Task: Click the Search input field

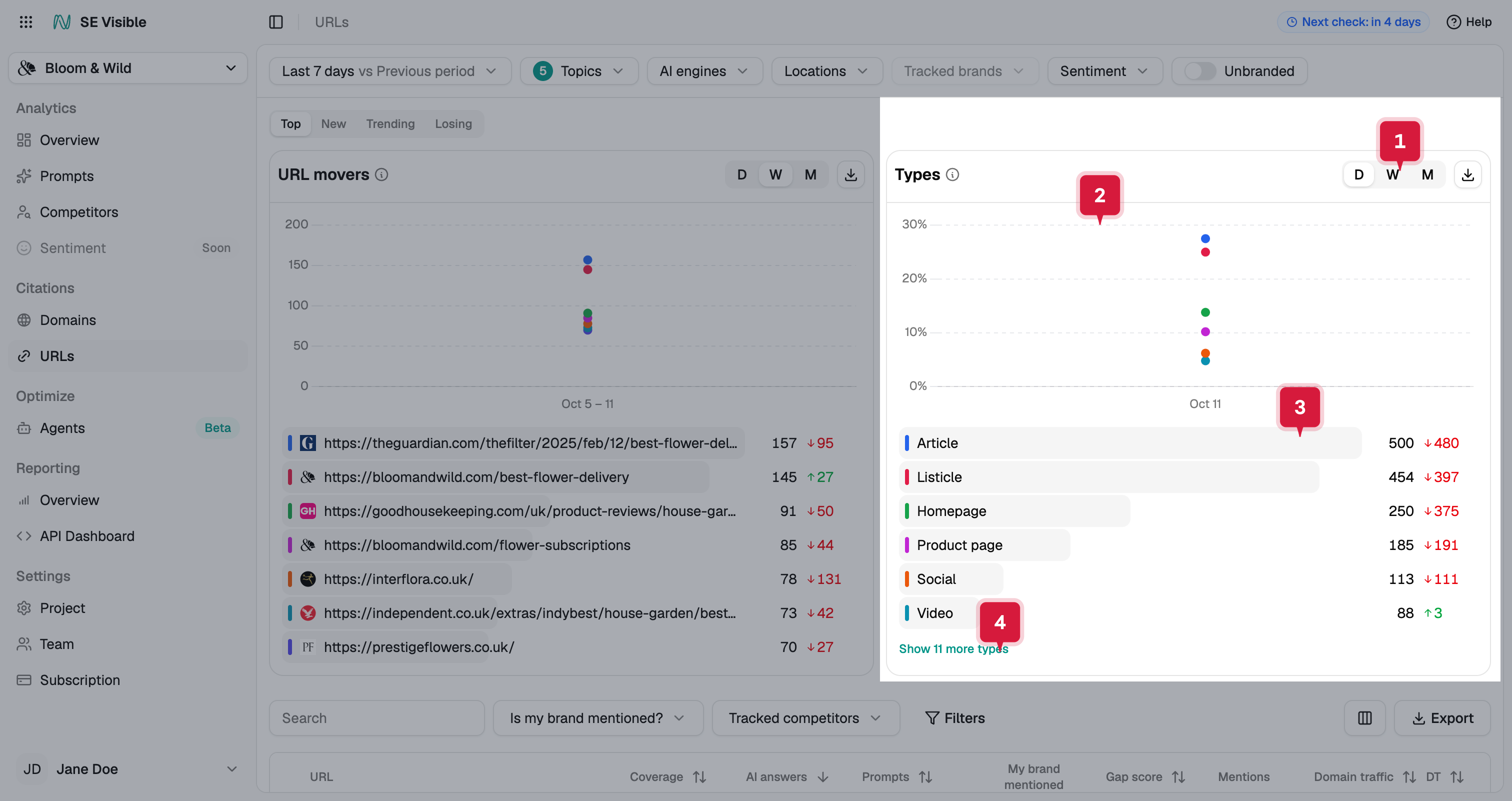Action: 377,717
